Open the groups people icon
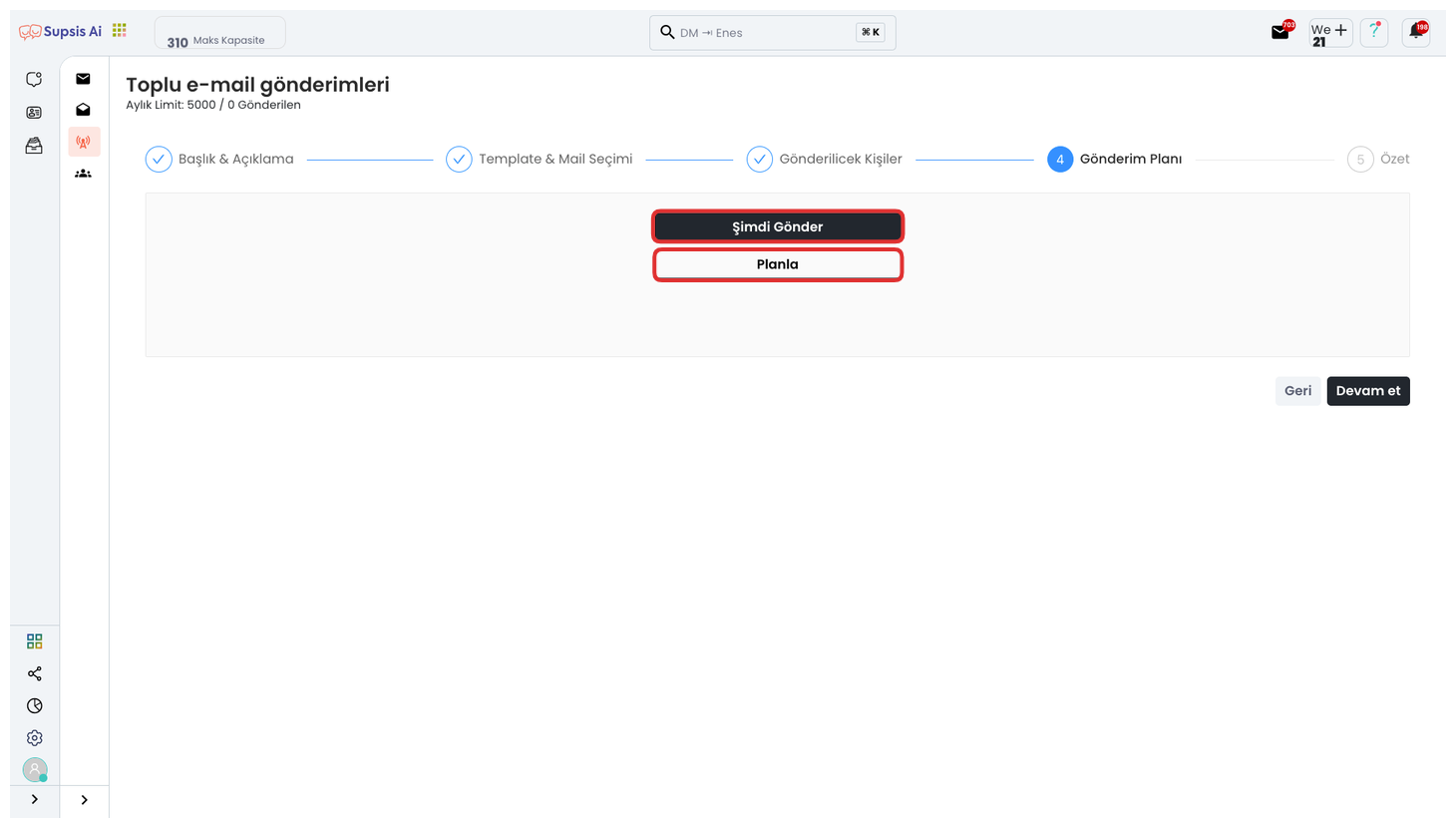Image resolution: width=1456 pixels, height=828 pixels. coord(84,174)
